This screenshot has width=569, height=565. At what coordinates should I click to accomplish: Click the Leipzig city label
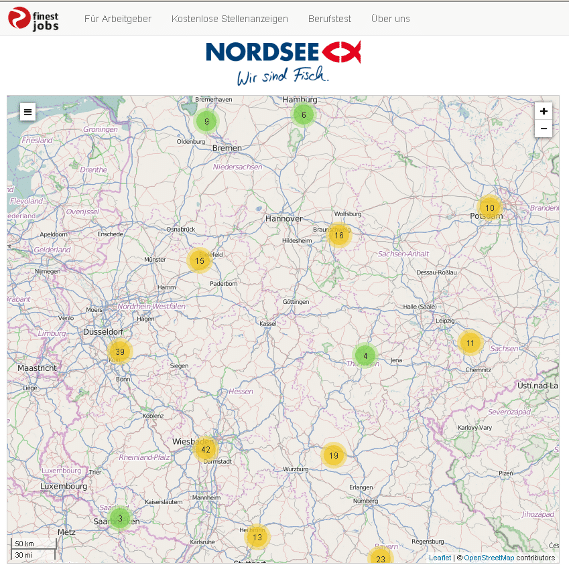pyautogui.click(x=445, y=321)
